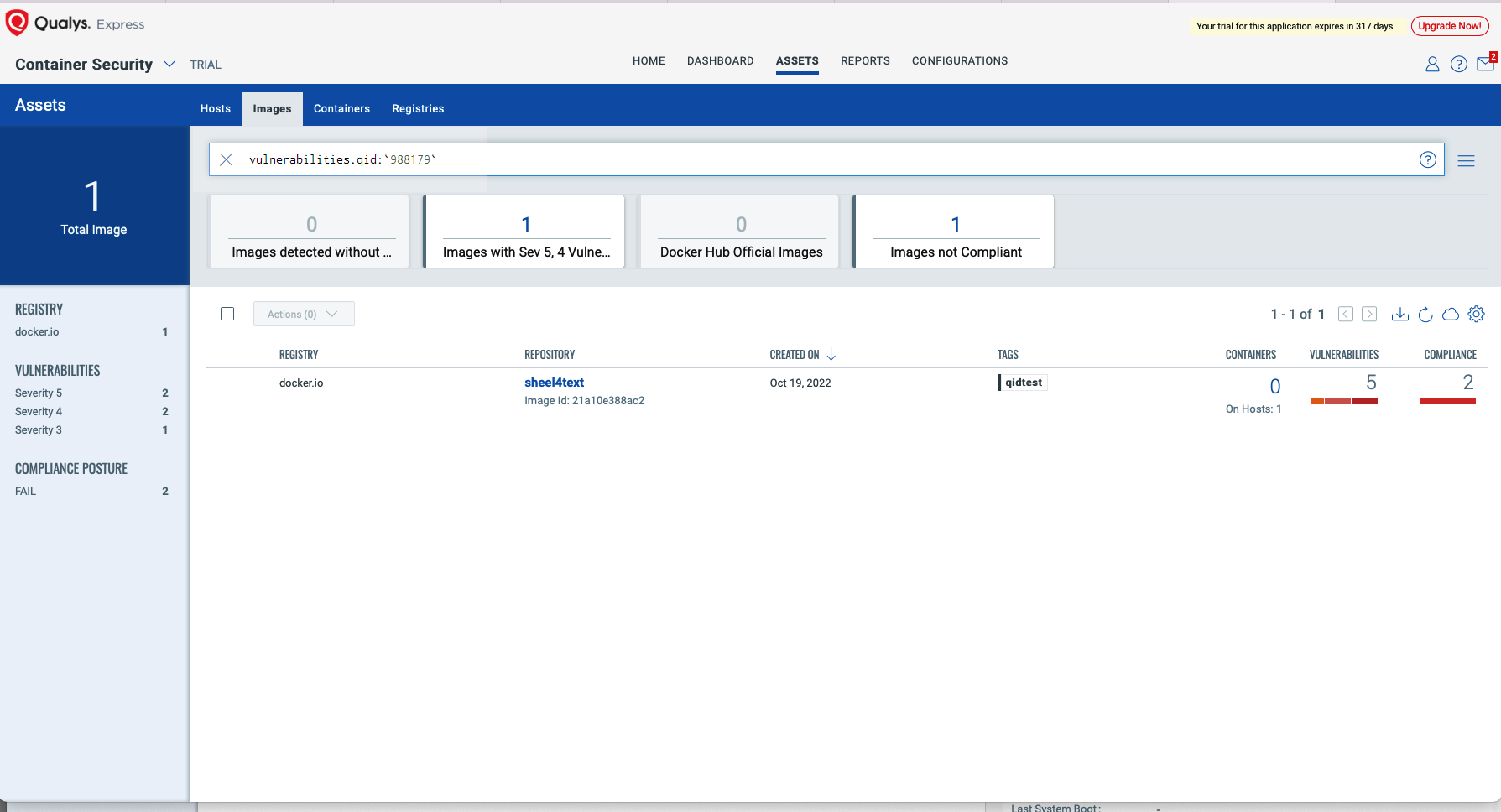Go to previous page arrow

1346,314
